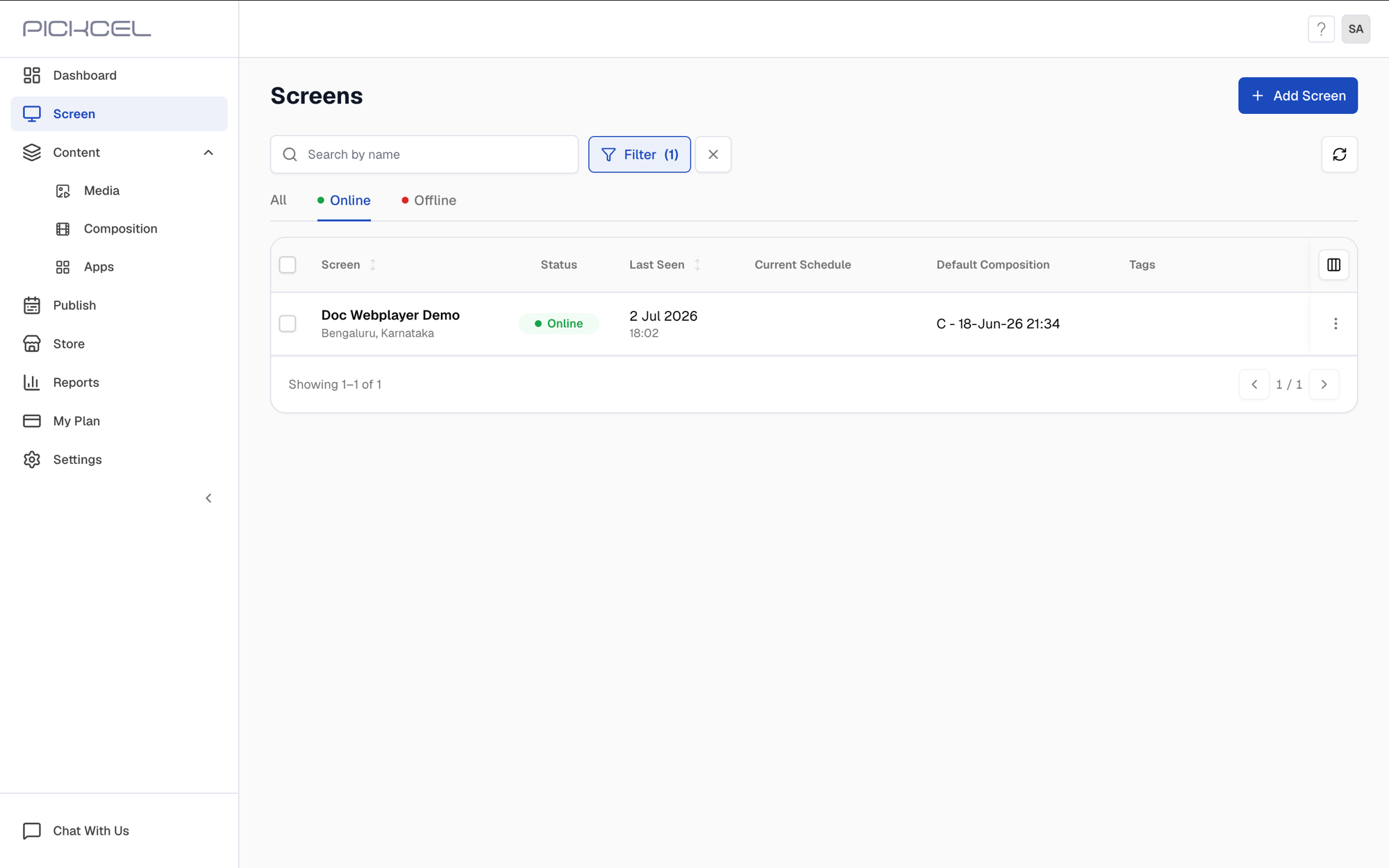Click the Bengaluru, Karnataka location text

click(x=378, y=333)
